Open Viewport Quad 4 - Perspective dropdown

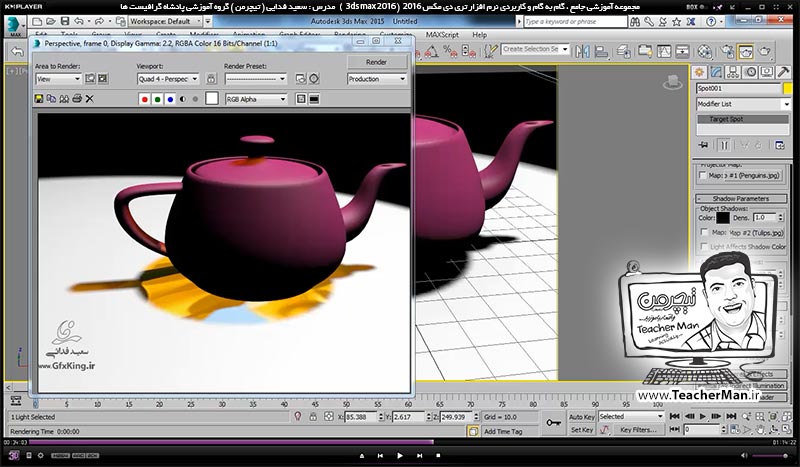coord(168,79)
